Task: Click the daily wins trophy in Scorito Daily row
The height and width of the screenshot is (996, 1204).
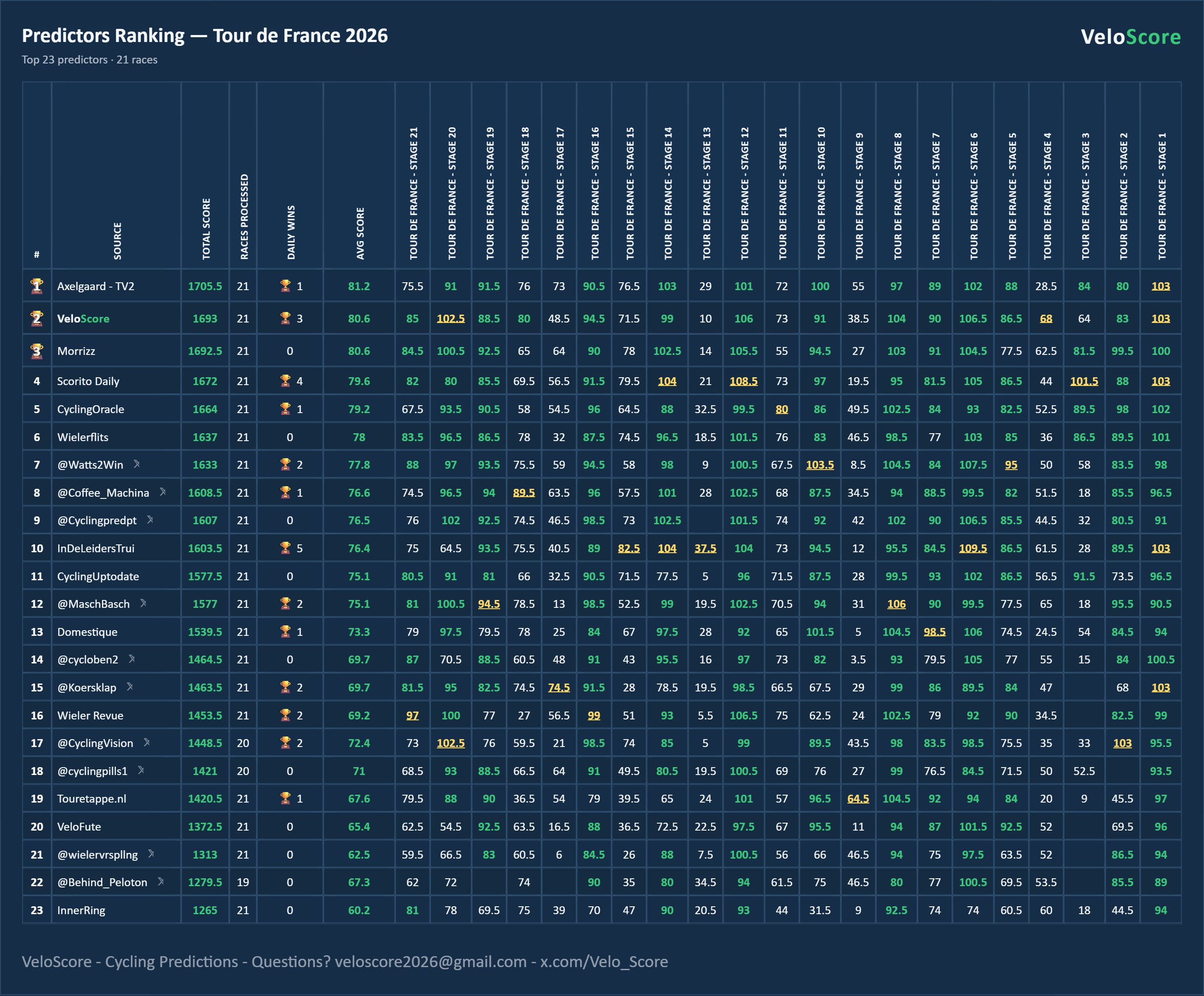Action: tap(285, 380)
